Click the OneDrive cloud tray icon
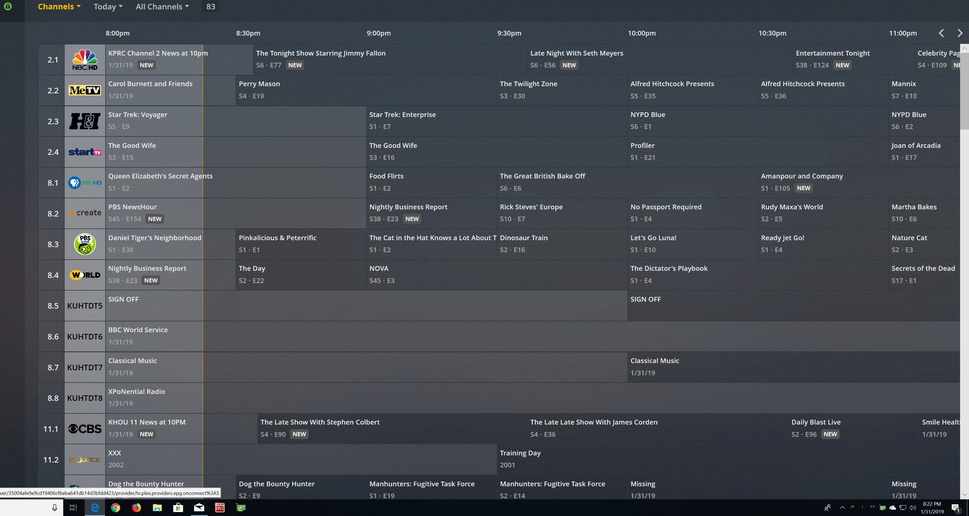969x516 pixels. point(892,508)
